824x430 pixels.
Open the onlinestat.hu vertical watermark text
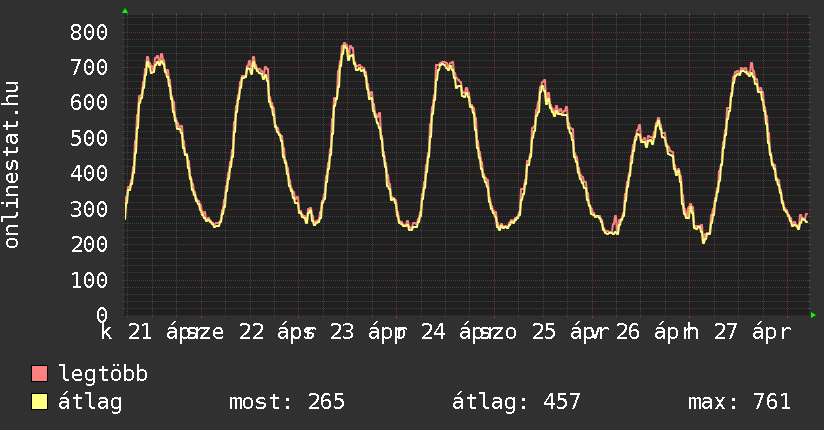click(x=13, y=165)
